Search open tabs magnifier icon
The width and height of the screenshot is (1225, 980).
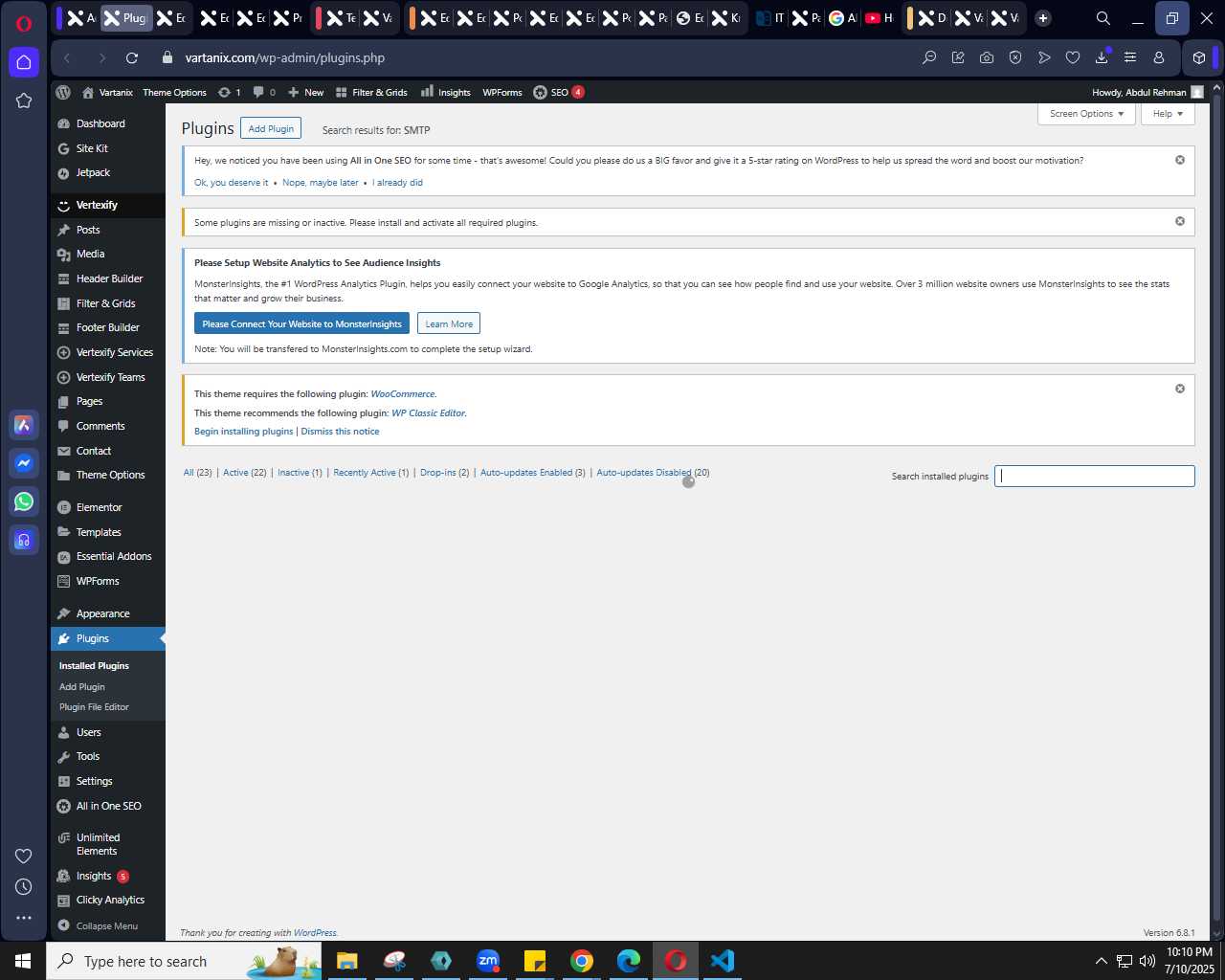(1102, 18)
